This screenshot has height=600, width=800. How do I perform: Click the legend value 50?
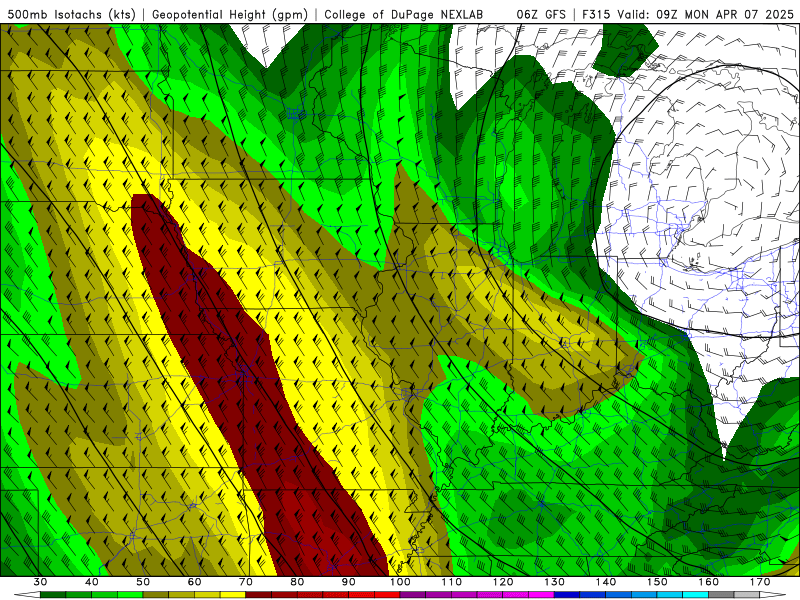[x=143, y=582]
